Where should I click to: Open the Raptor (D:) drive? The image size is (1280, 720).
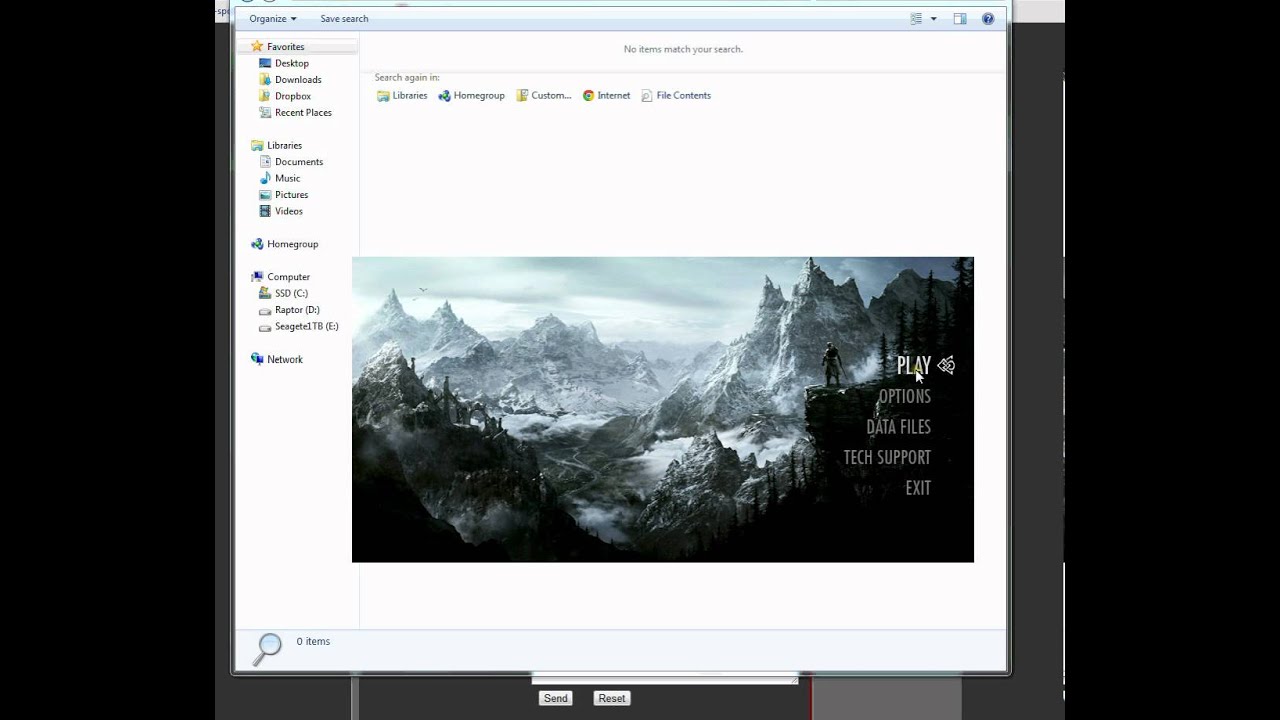click(297, 310)
